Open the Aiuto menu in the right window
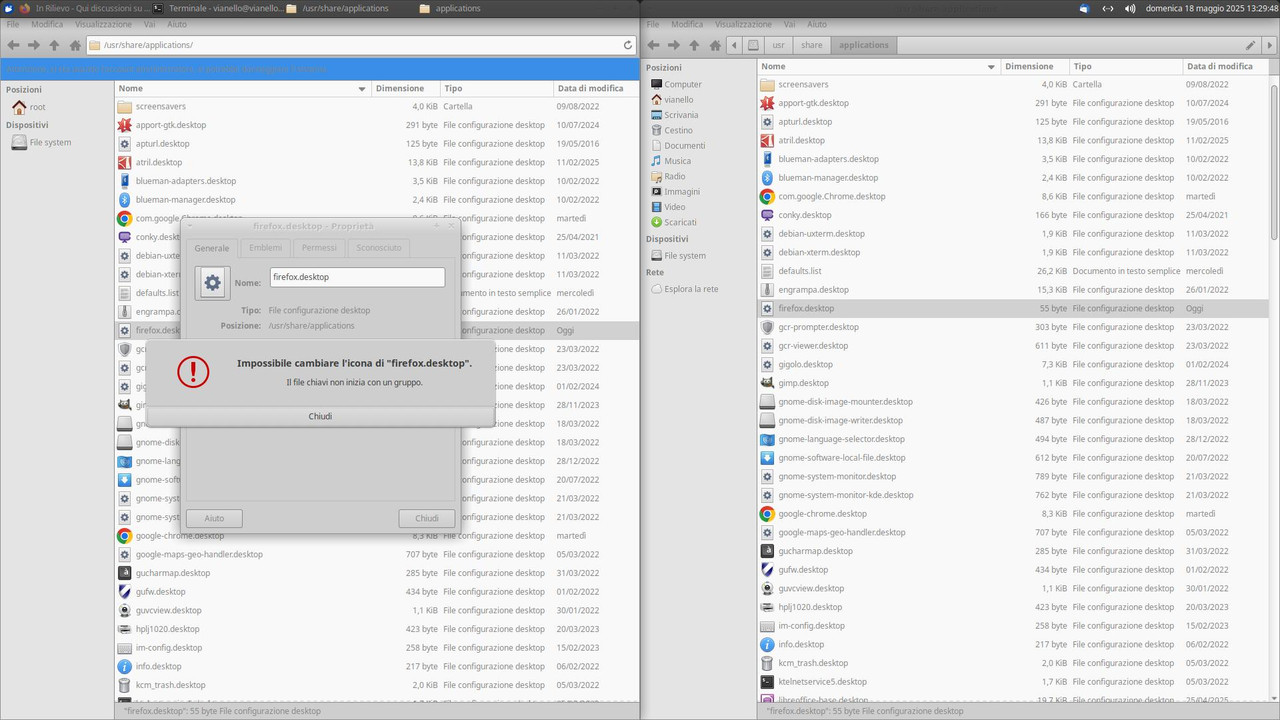The image size is (1280, 720). tap(817, 24)
